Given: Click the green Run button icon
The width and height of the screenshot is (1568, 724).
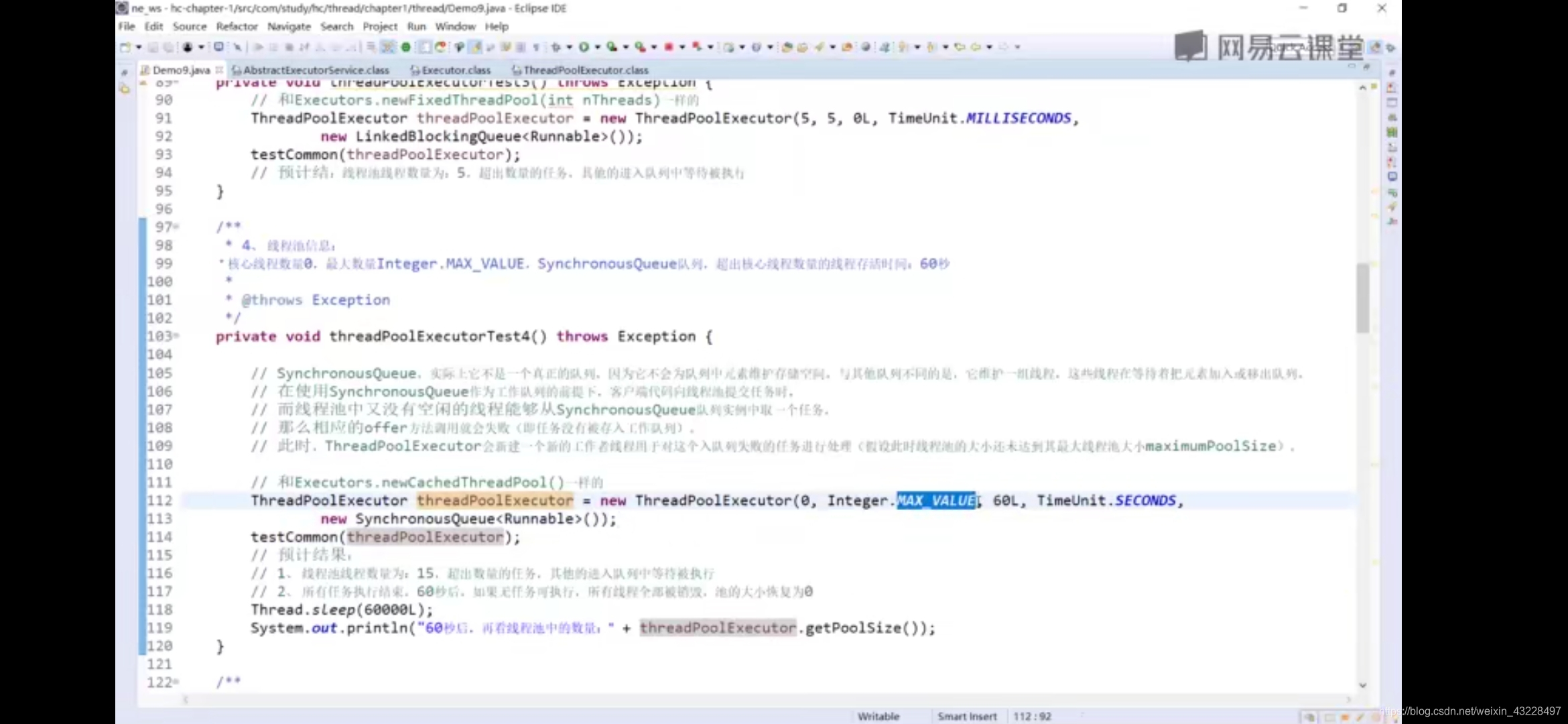Looking at the screenshot, I should (584, 47).
